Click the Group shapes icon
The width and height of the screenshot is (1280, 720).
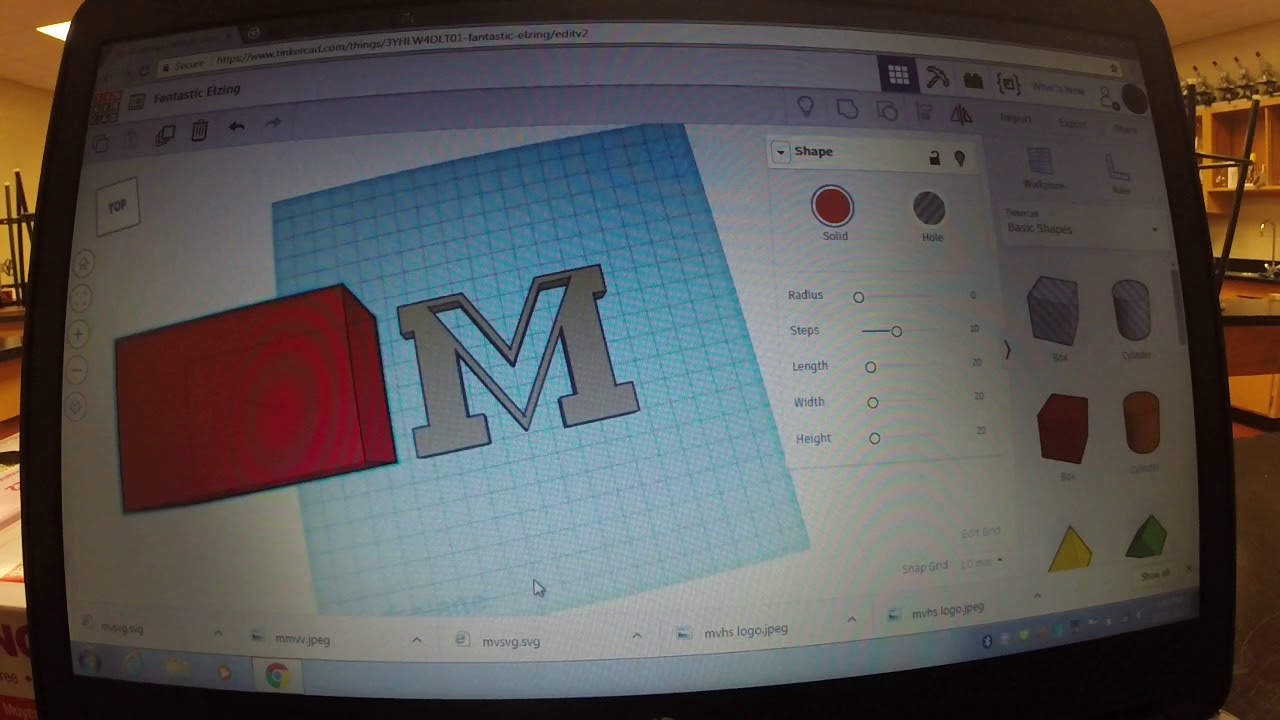click(x=847, y=108)
